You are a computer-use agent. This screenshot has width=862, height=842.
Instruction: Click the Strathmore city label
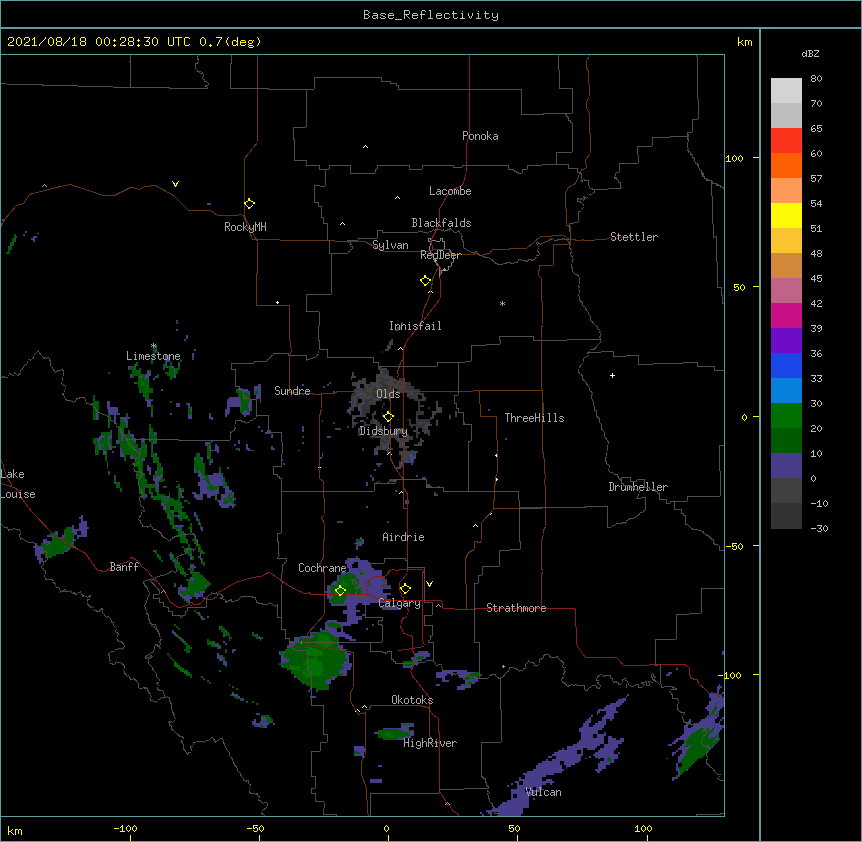click(516, 608)
